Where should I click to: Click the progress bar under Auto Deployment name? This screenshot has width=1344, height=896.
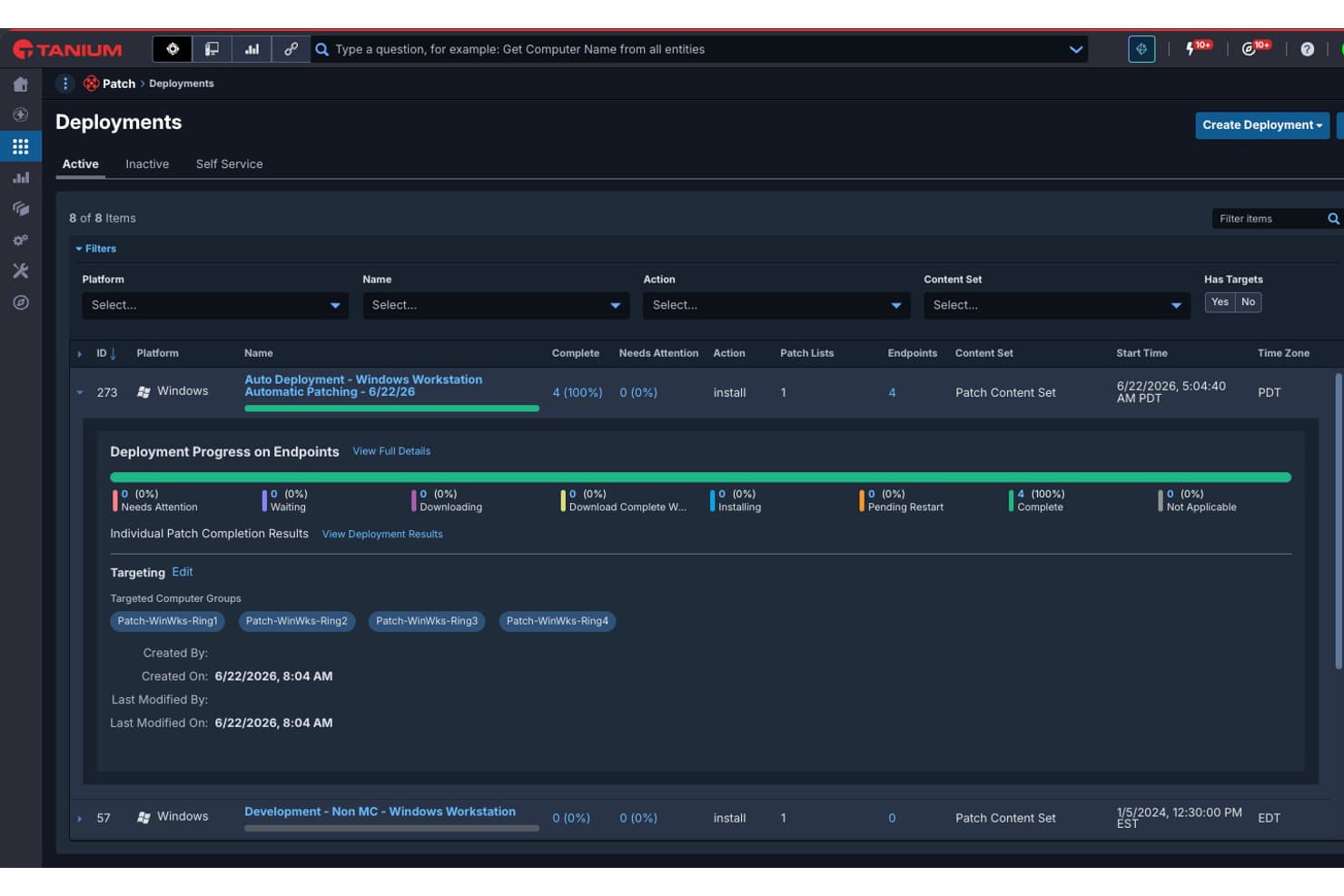coord(391,409)
